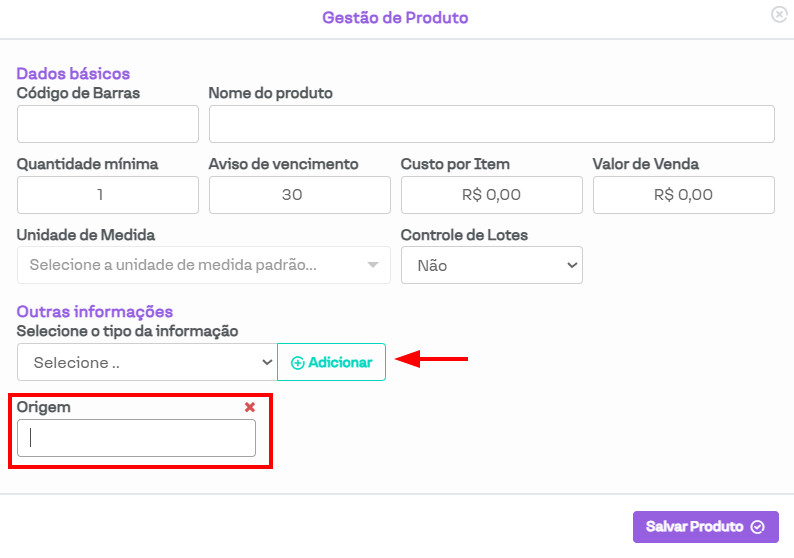Click inside the Origem text box

[136, 438]
